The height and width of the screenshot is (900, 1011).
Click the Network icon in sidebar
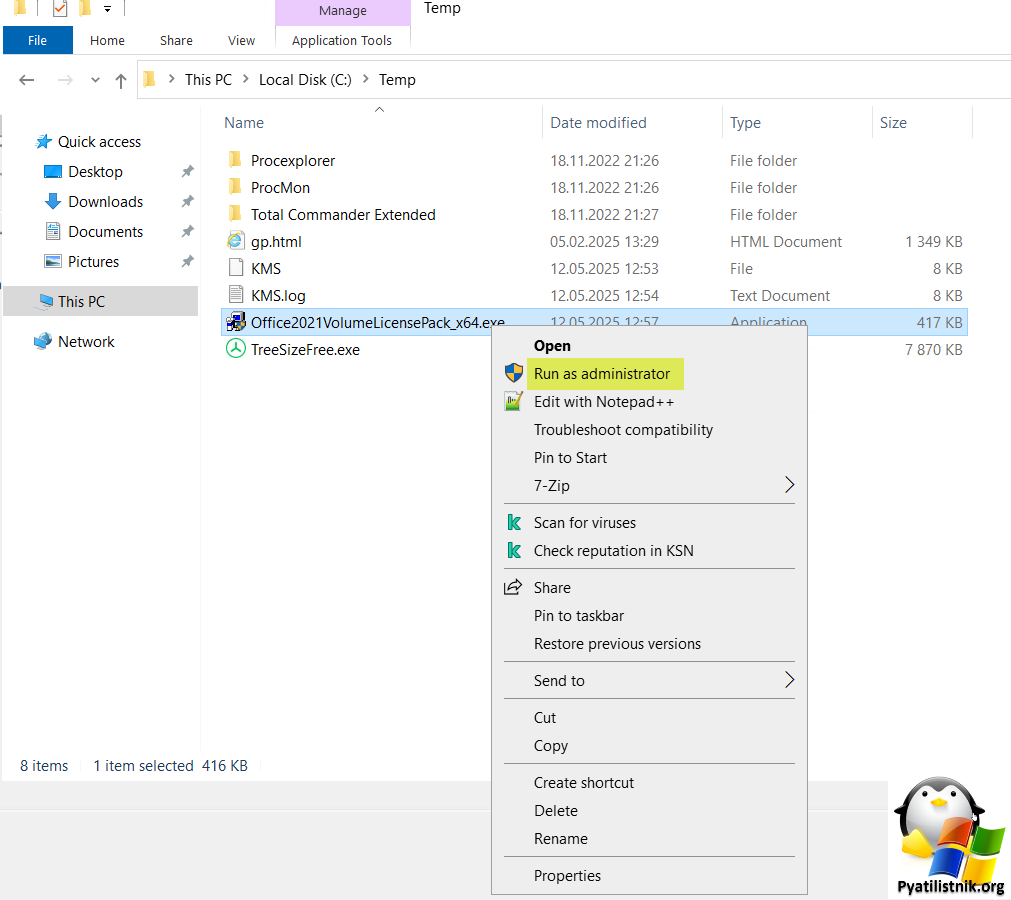pos(43,341)
